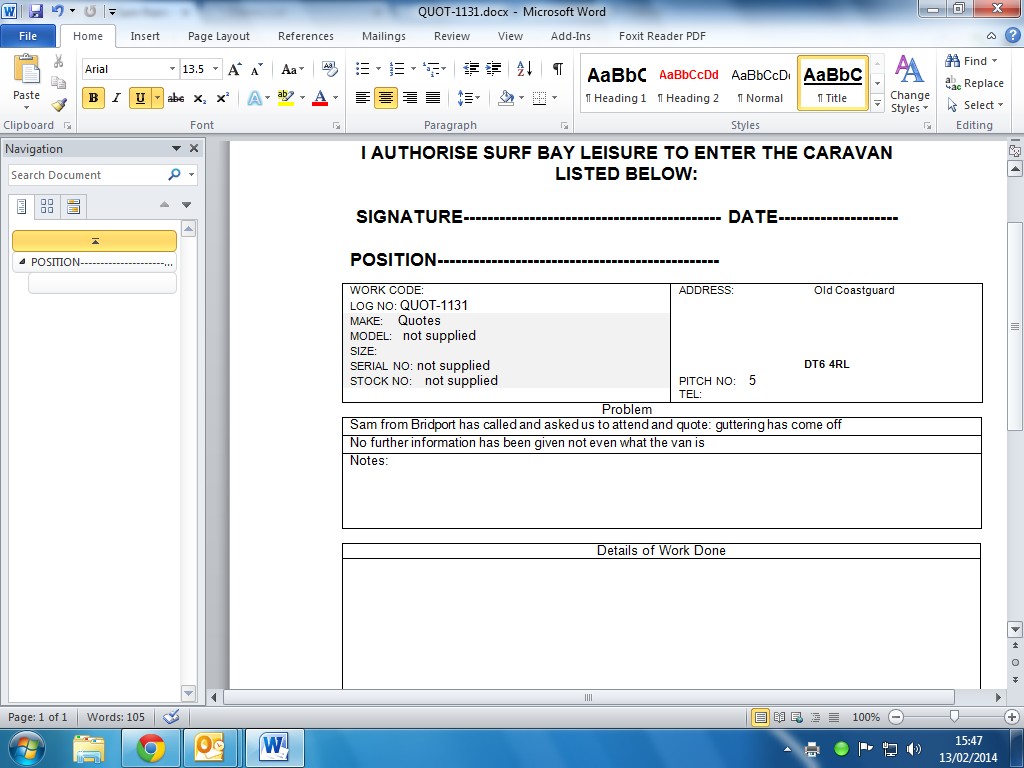Click the Shrink Font icon

[x=257, y=69]
